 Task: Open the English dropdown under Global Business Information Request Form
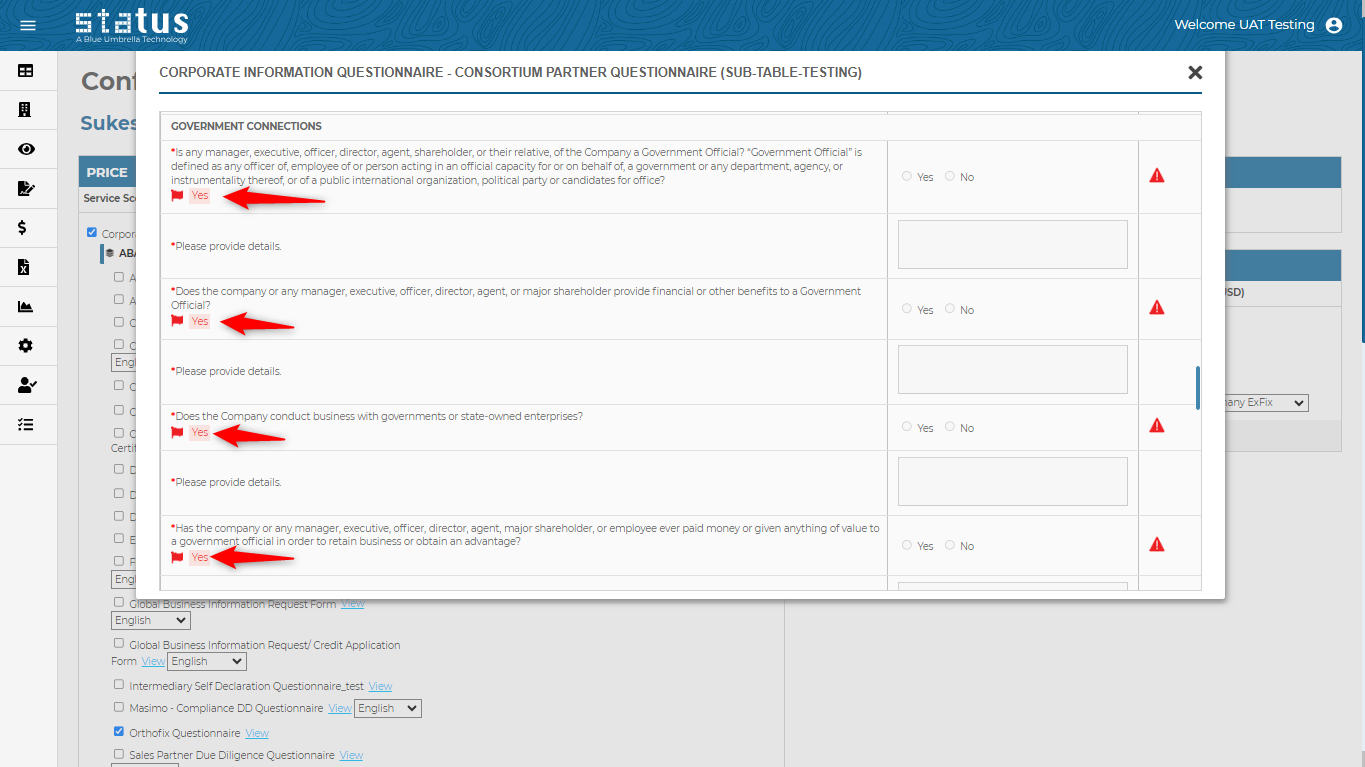click(150, 620)
